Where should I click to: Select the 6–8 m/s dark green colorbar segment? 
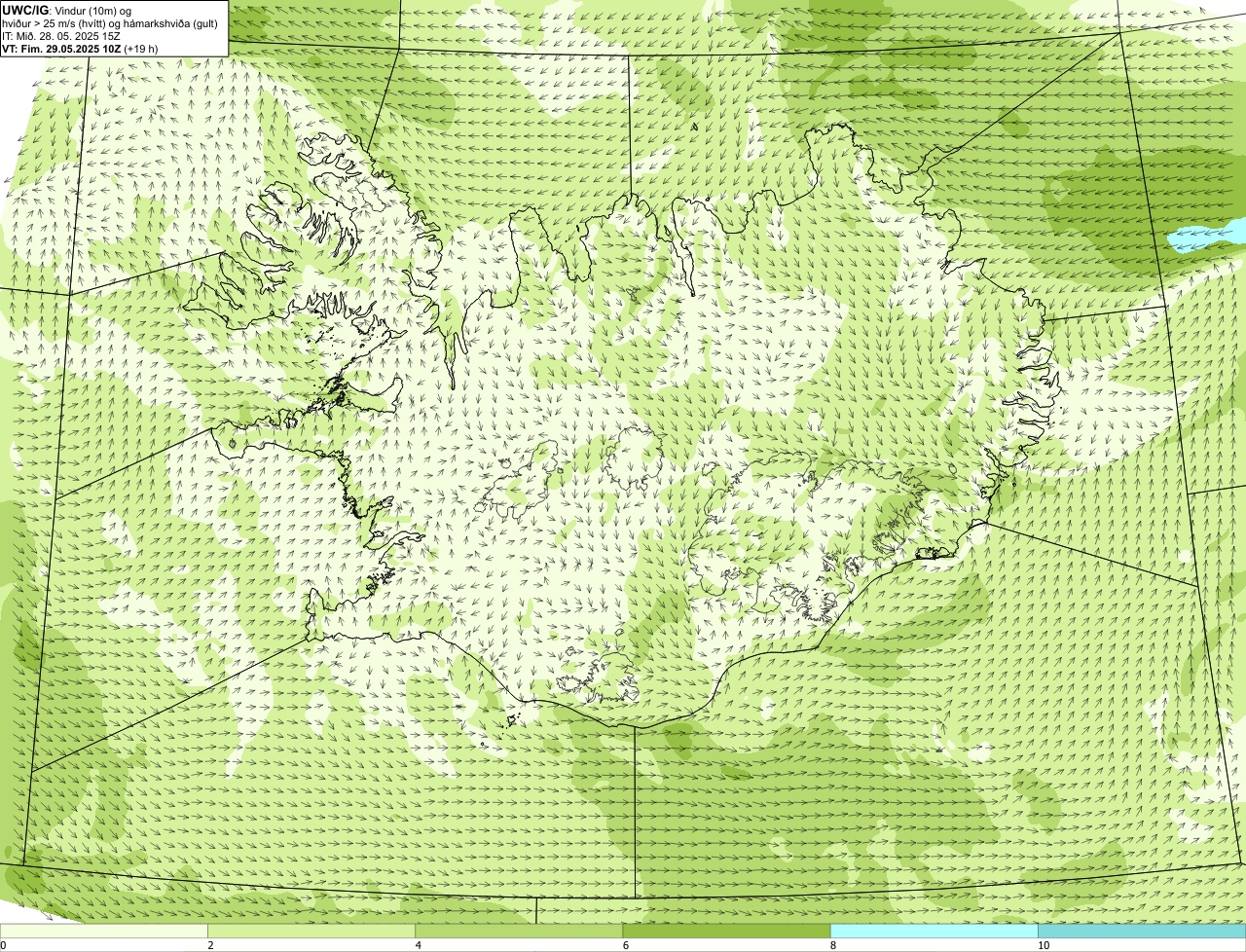pos(726,932)
